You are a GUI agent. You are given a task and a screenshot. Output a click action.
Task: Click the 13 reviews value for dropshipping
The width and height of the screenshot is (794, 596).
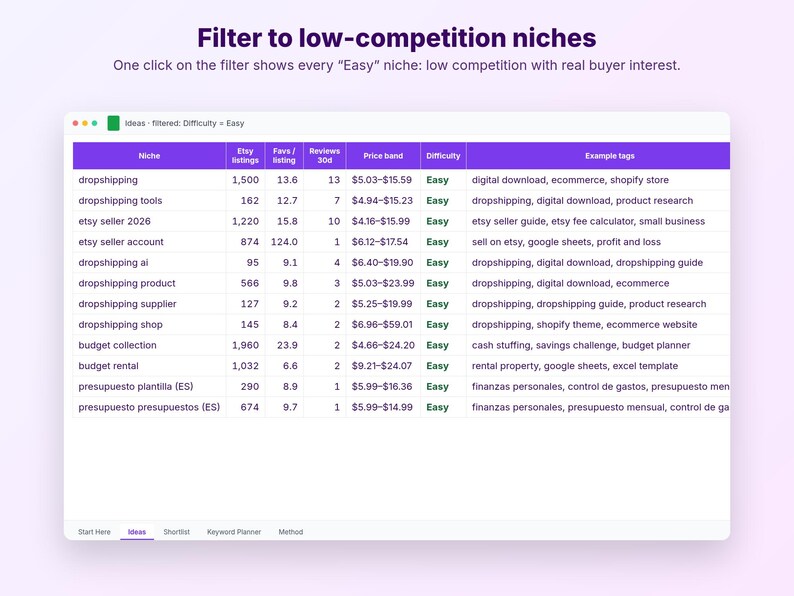325,180
